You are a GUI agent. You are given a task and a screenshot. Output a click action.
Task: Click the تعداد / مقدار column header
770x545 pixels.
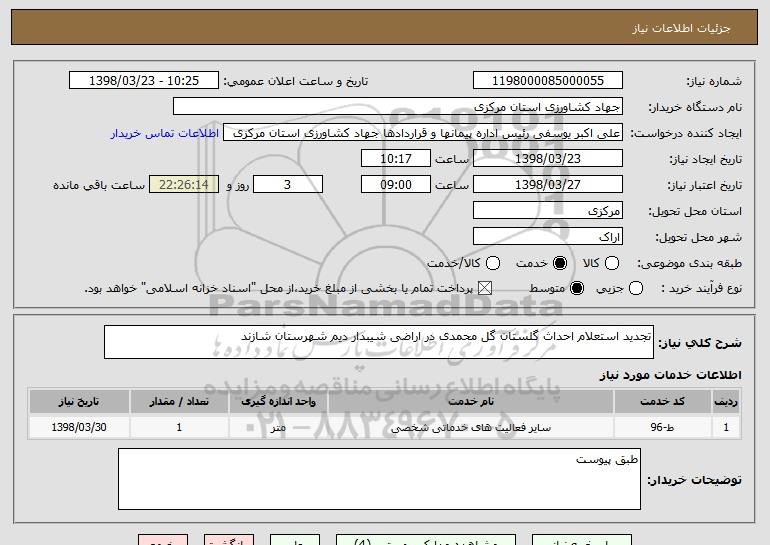[x=179, y=402]
